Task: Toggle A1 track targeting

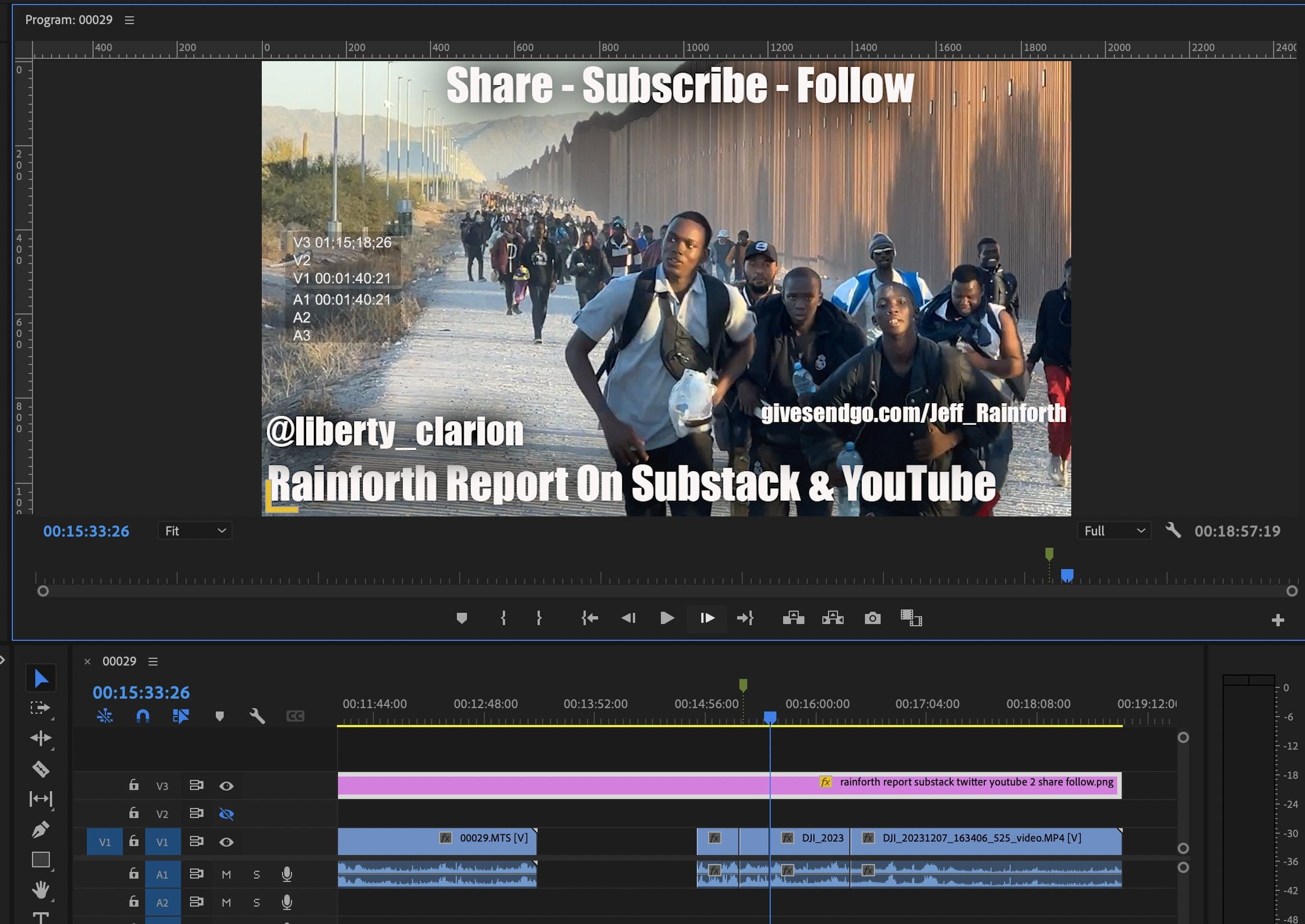Action: tap(163, 874)
